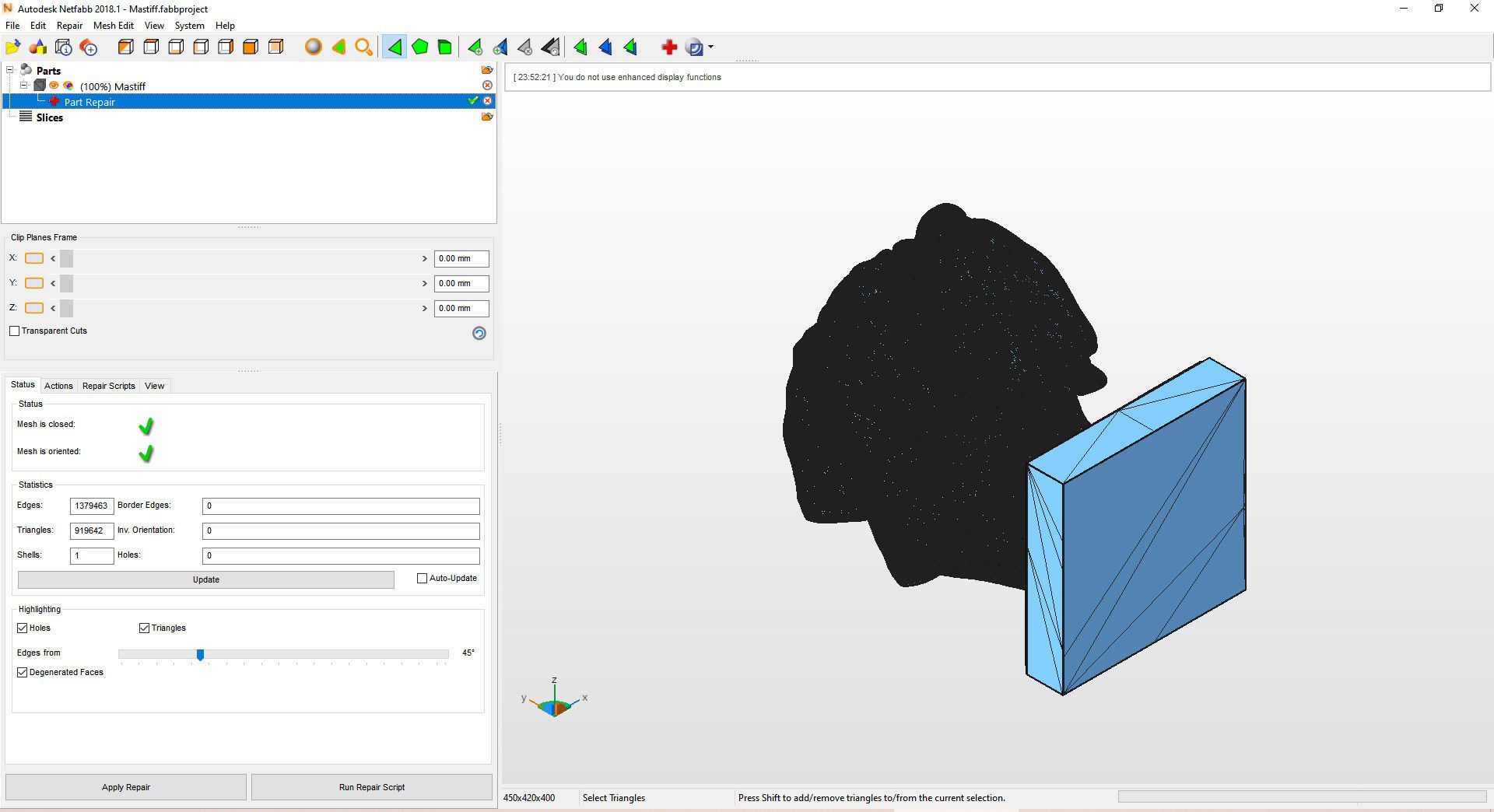Open the System menu
The width and height of the screenshot is (1494, 812).
pos(189,26)
